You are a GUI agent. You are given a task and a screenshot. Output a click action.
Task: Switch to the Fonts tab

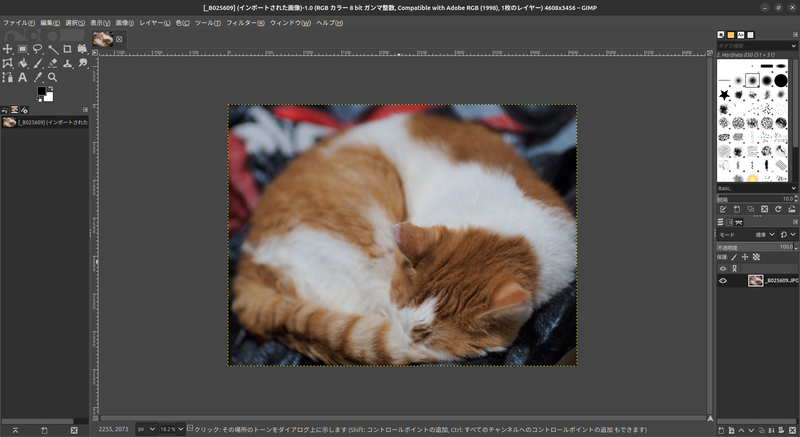(x=740, y=35)
